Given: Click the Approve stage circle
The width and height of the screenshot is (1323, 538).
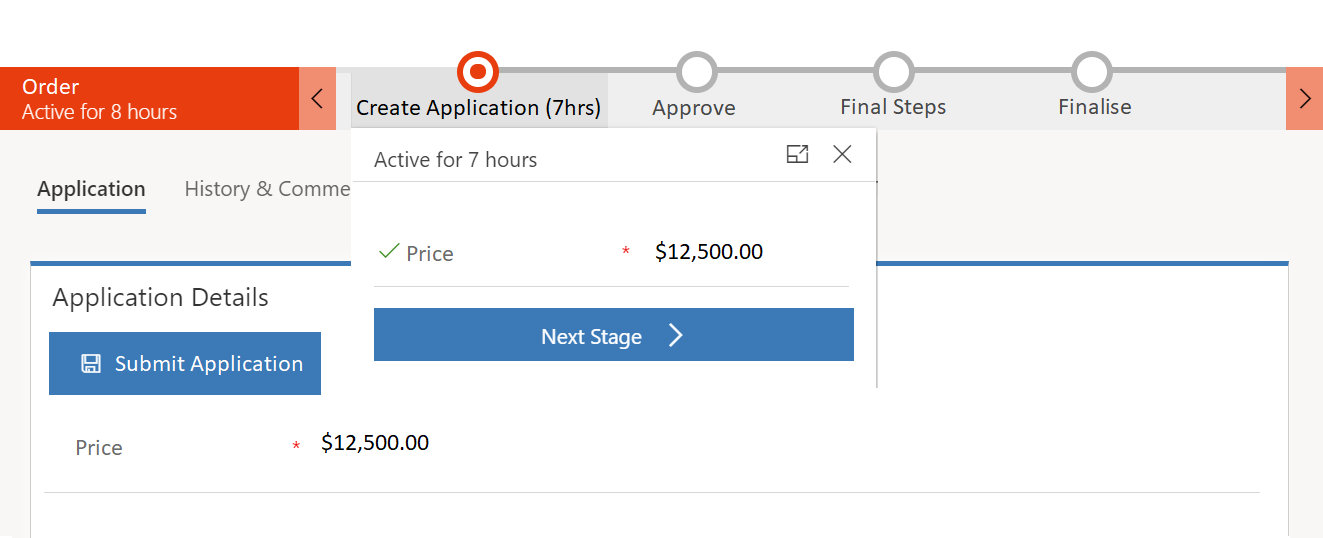Looking at the screenshot, I should (x=696, y=72).
